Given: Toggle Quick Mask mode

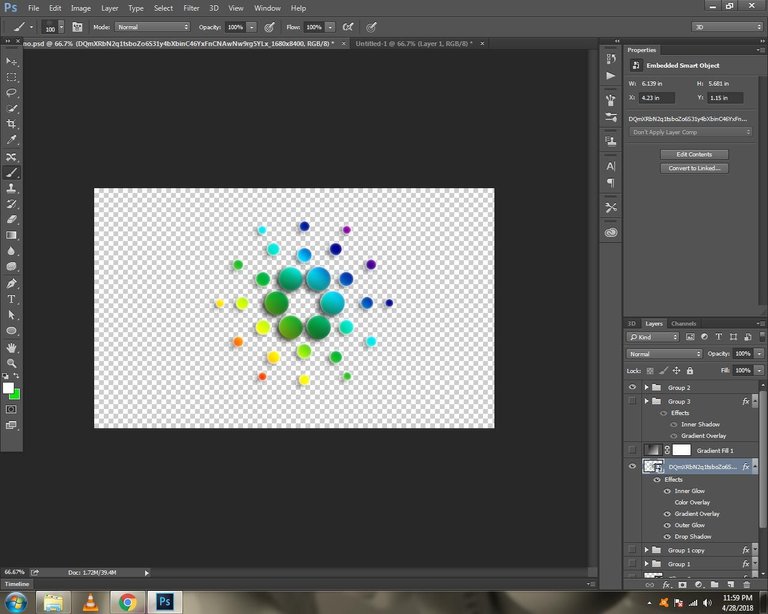Looking at the screenshot, I should (x=11, y=409).
